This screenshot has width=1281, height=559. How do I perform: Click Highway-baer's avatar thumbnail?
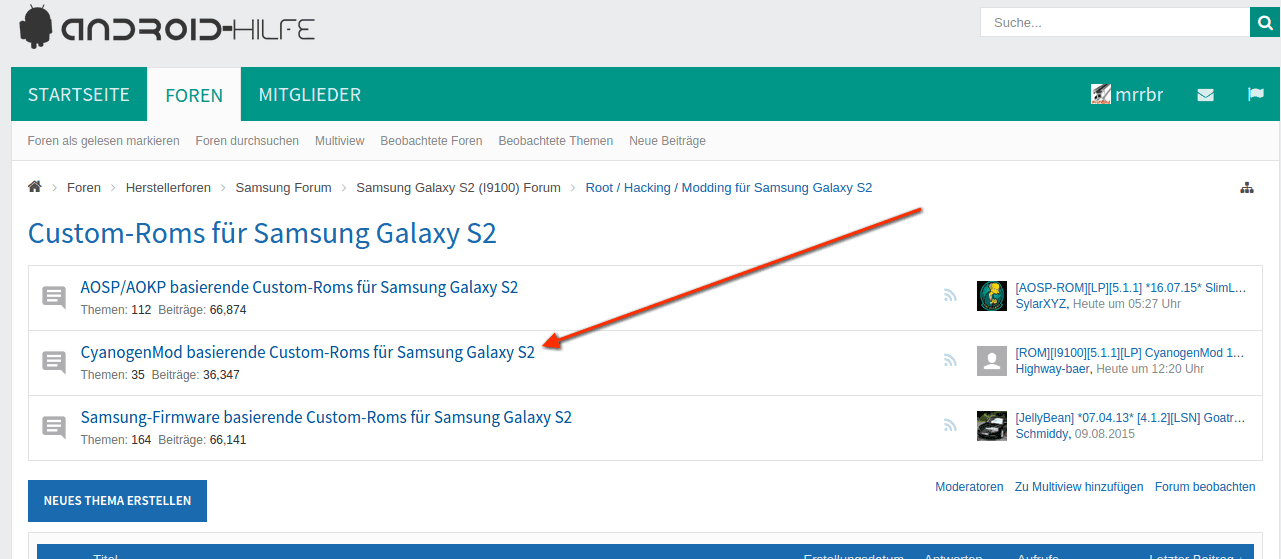(992, 361)
